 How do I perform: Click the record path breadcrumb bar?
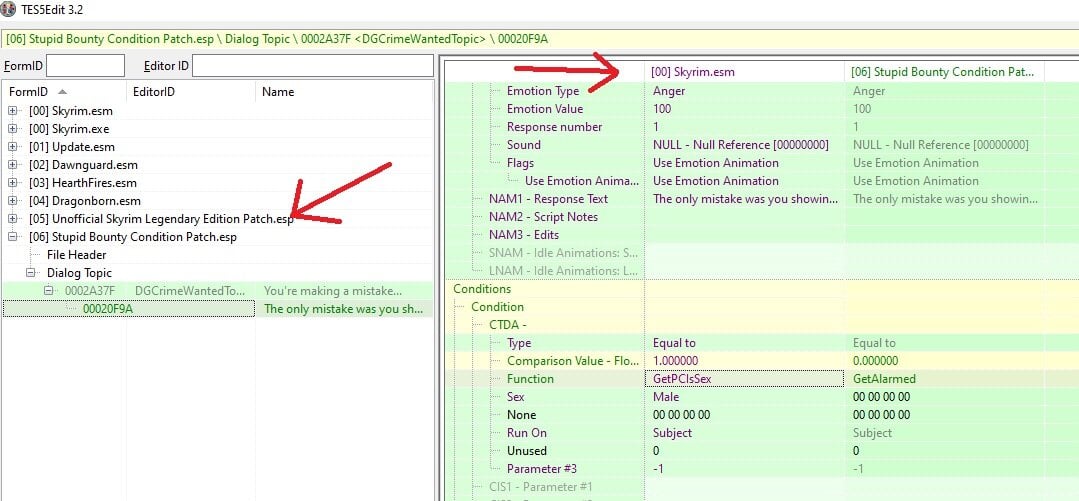click(x=540, y=39)
